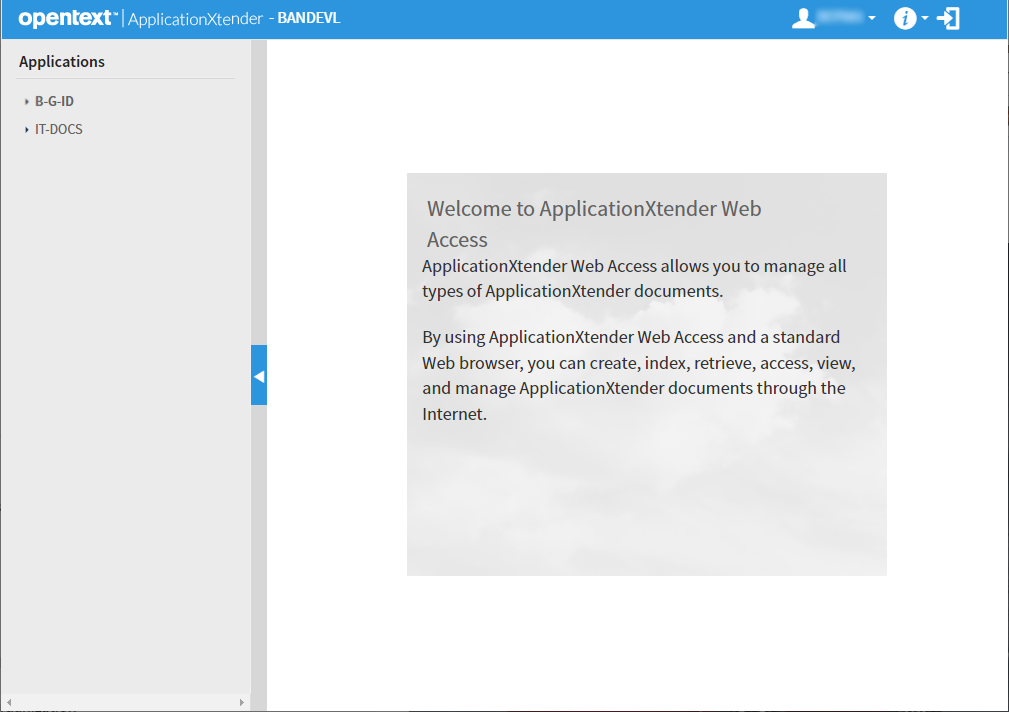This screenshot has width=1009, height=712.
Task: Click the opentext logo
Action: click(x=67, y=18)
